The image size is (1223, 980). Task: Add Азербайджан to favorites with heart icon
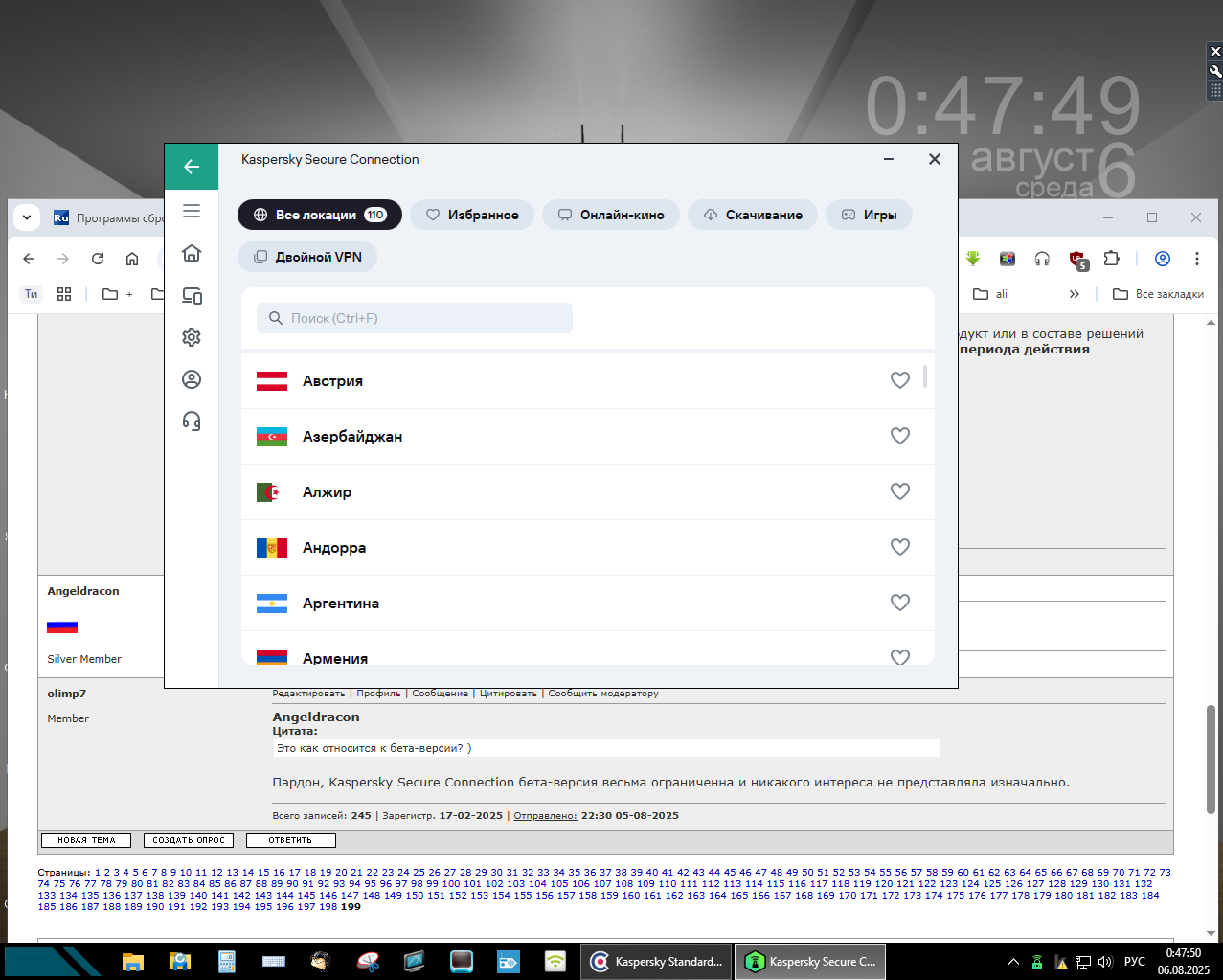[x=900, y=436]
